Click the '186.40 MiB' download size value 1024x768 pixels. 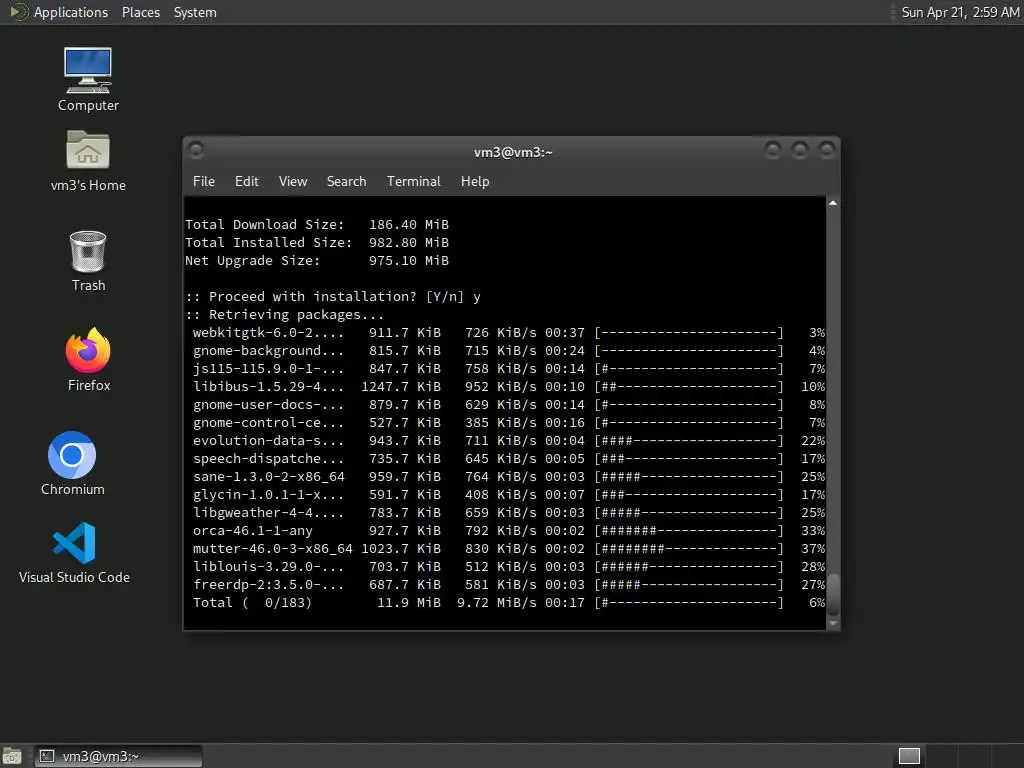click(x=409, y=225)
